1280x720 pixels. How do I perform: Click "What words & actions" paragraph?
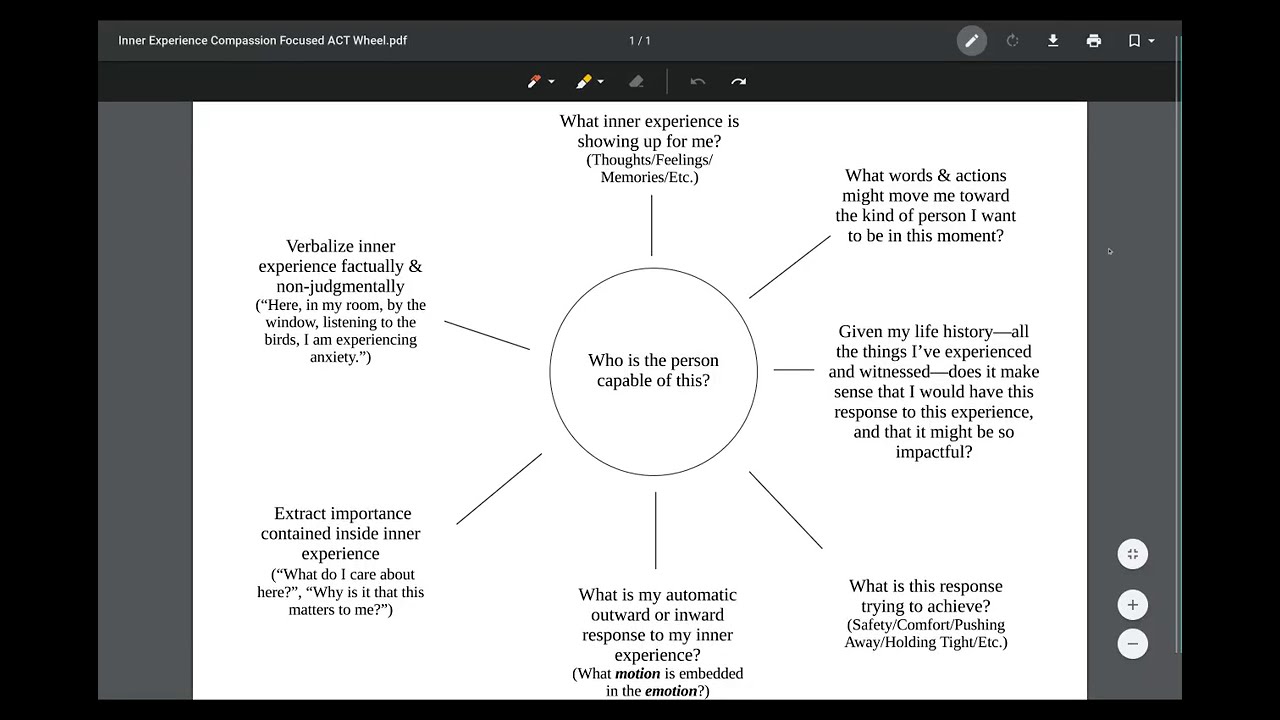pos(926,206)
